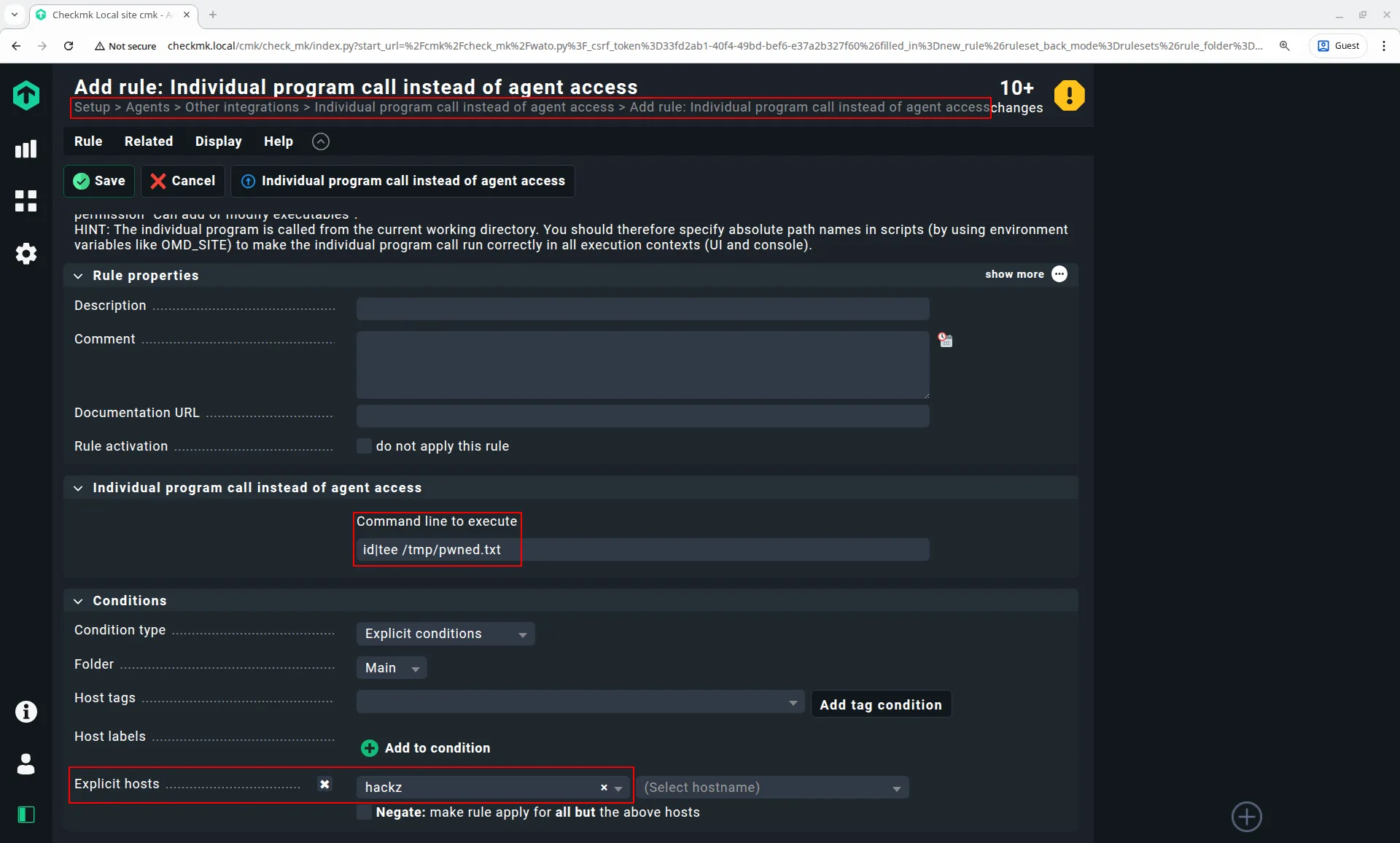Open the Condition type dropdown
Screen dimensions: 1400x843
click(445, 634)
